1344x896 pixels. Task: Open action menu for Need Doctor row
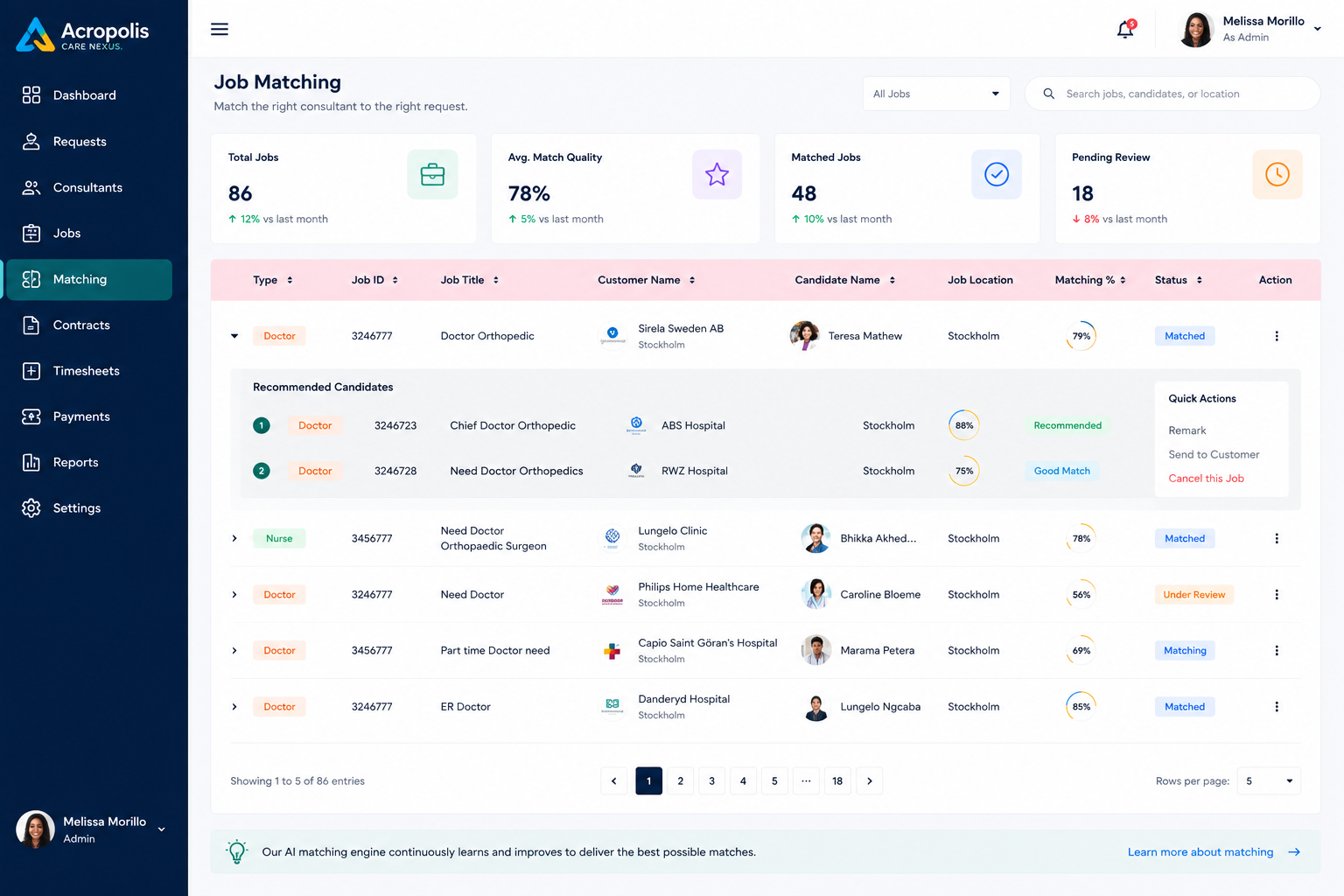1277,595
